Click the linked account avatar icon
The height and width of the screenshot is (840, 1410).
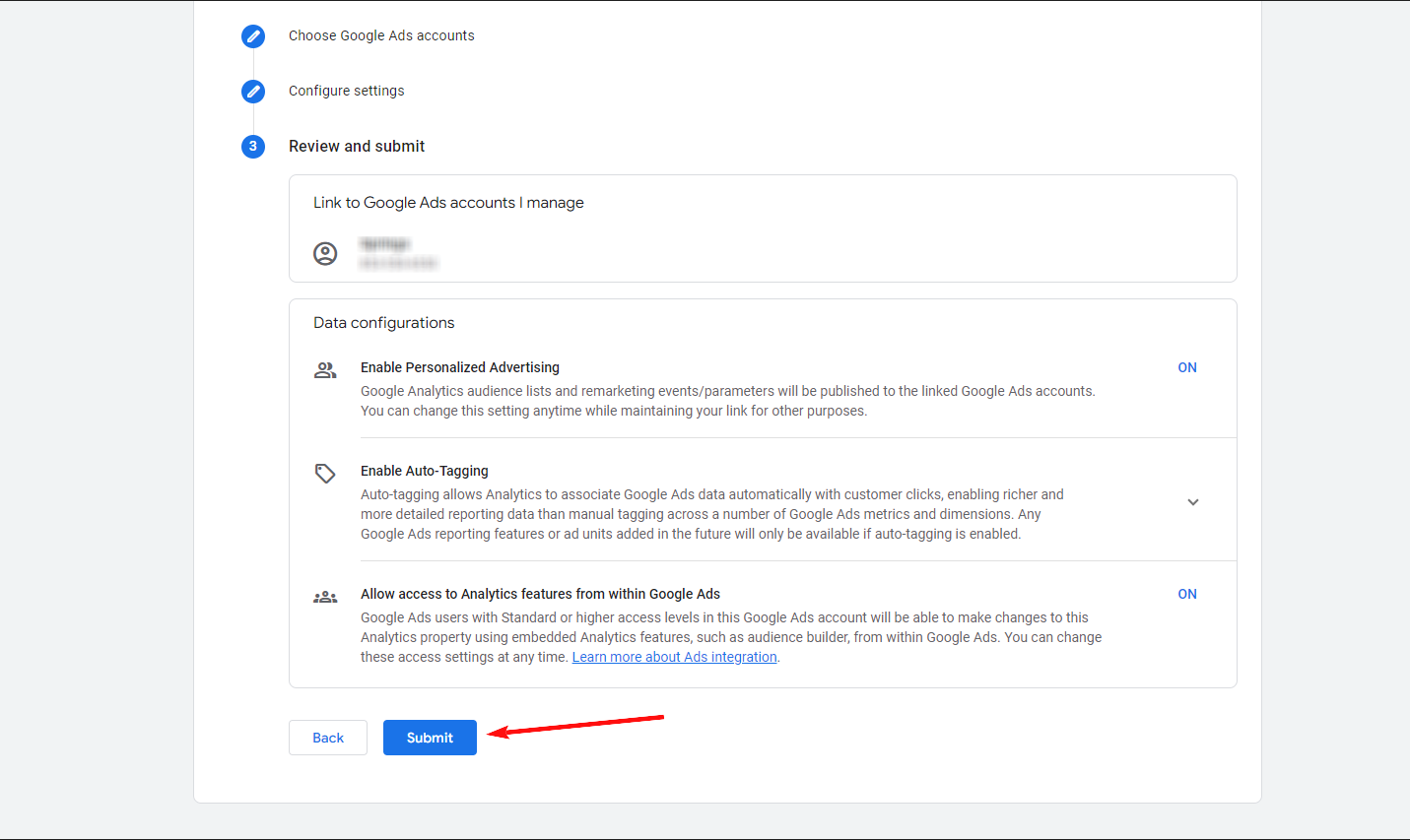pyautogui.click(x=325, y=253)
